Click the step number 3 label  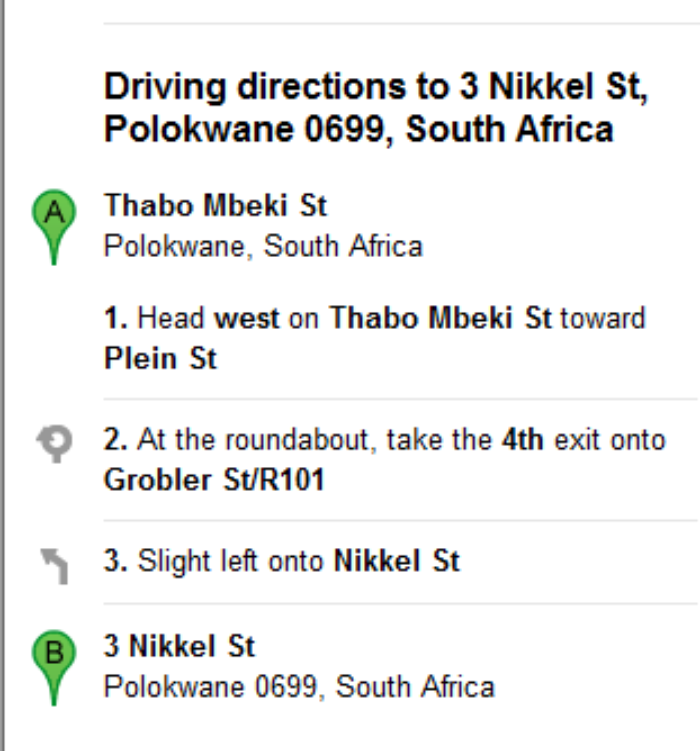pyautogui.click(x=115, y=561)
